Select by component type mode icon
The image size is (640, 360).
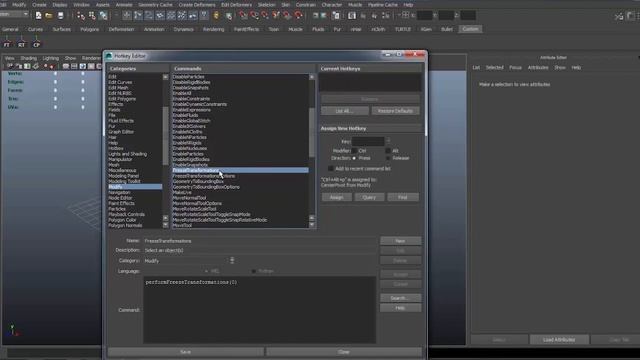(x=103, y=16)
